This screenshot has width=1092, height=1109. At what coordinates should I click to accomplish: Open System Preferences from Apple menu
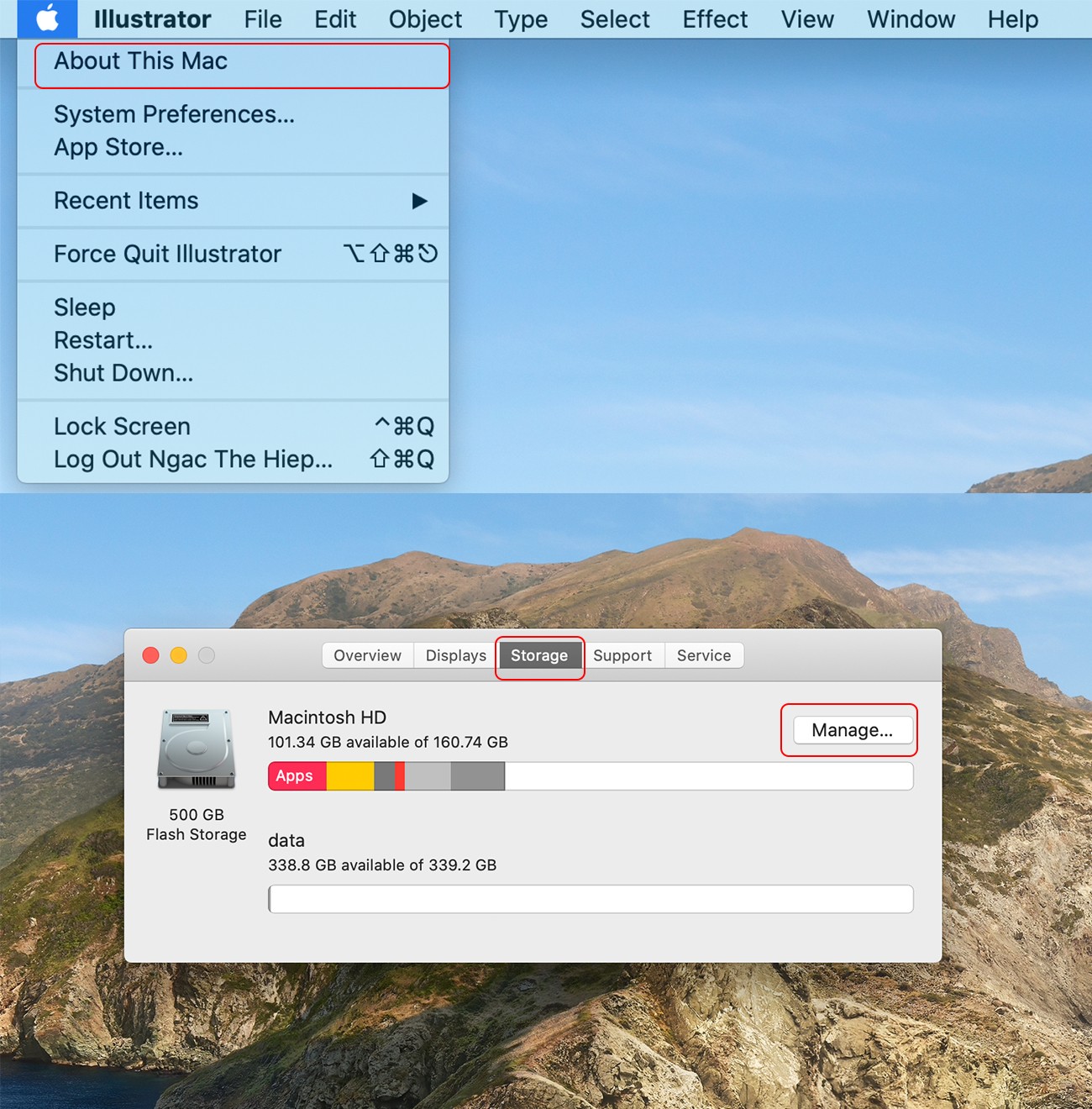233,114
